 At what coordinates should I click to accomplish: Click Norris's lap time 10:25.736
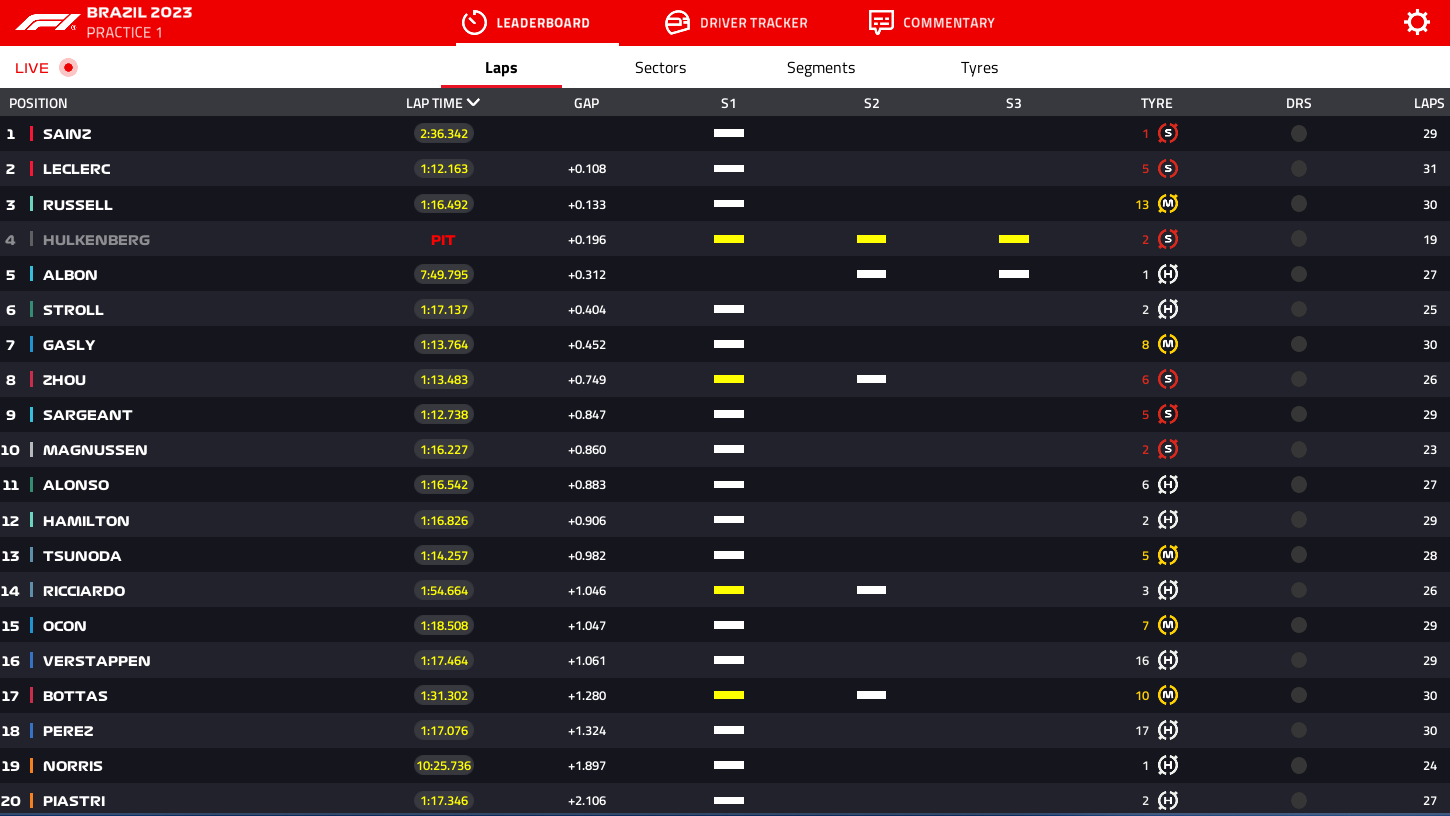pos(443,765)
